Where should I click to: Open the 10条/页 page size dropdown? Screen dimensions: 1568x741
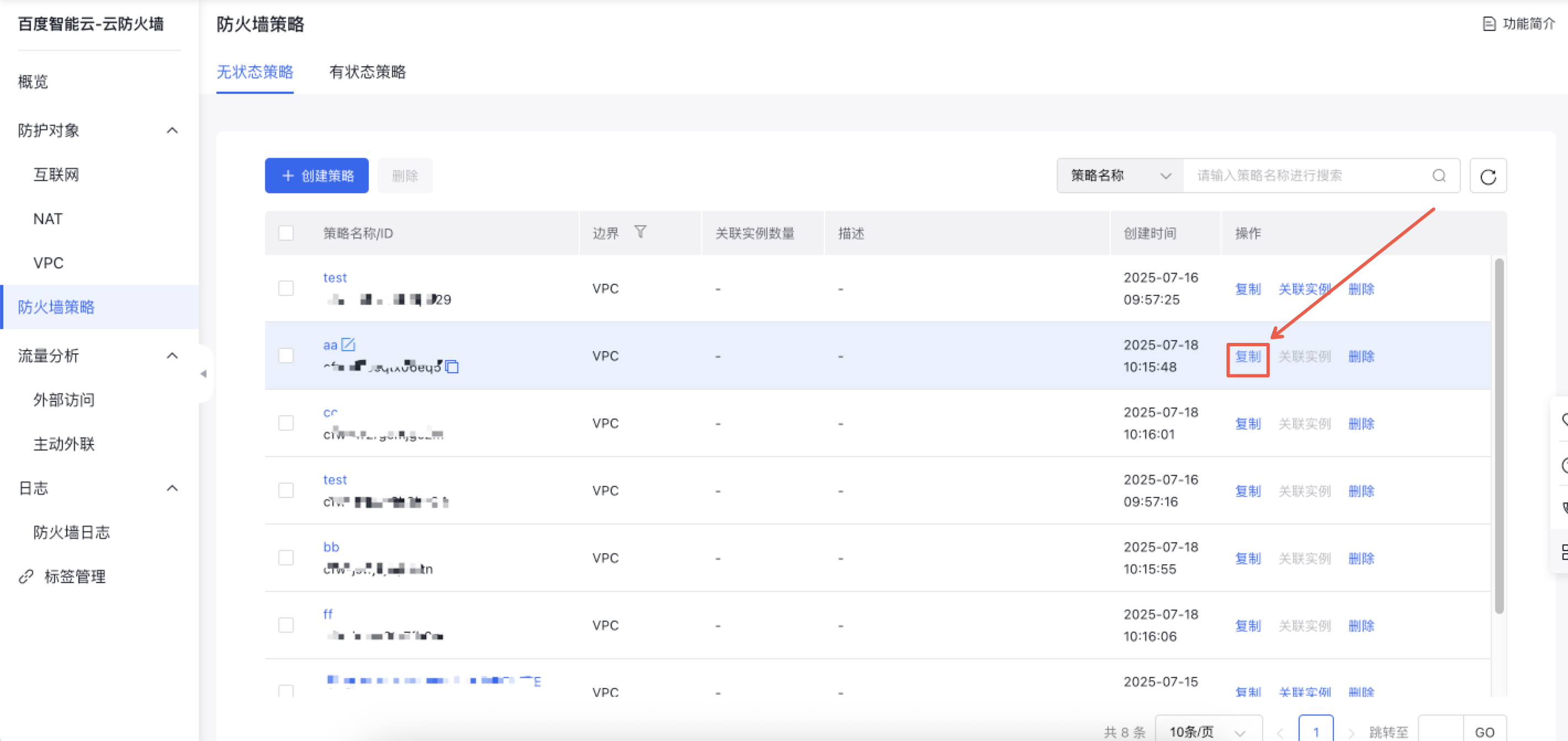click(x=1207, y=731)
